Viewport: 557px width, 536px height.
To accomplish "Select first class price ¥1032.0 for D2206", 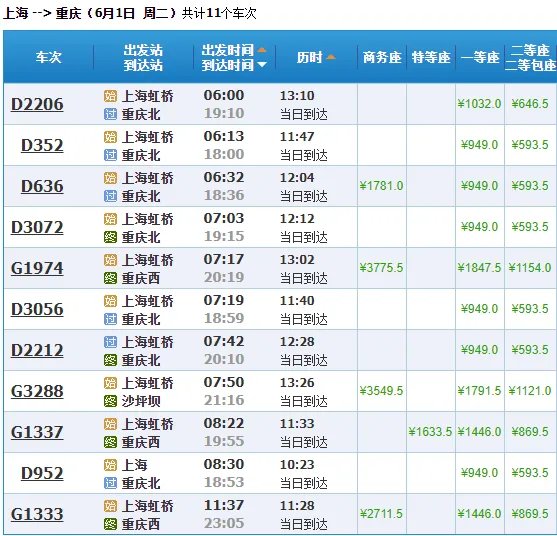I will (479, 104).
